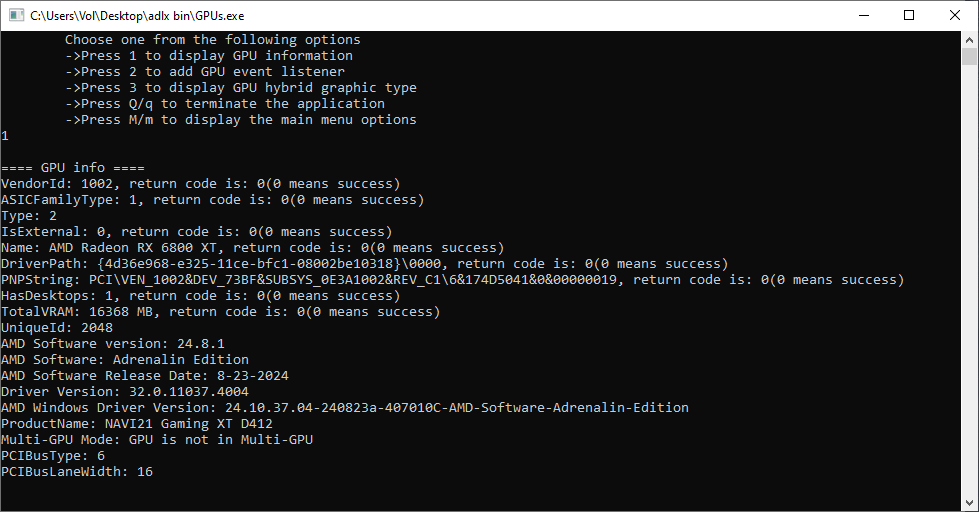The width and height of the screenshot is (979, 512).
Task: Click the "Press M/m" main menu option line
Action: click(241, 120)
